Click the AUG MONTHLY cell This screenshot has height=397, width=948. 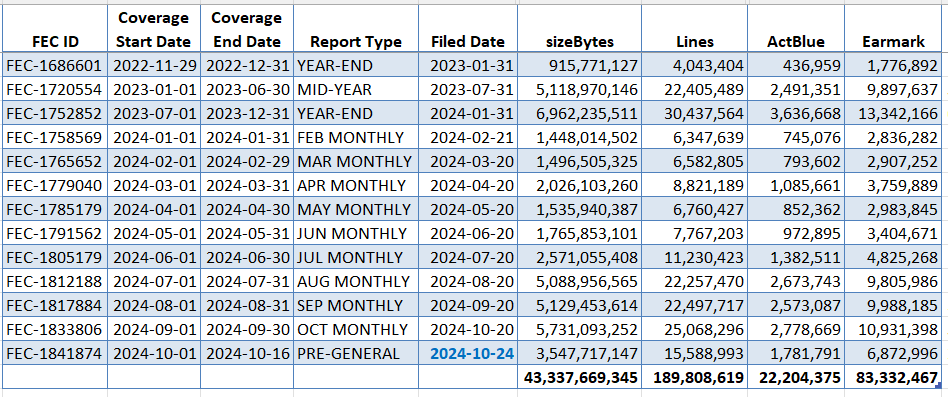356,282
